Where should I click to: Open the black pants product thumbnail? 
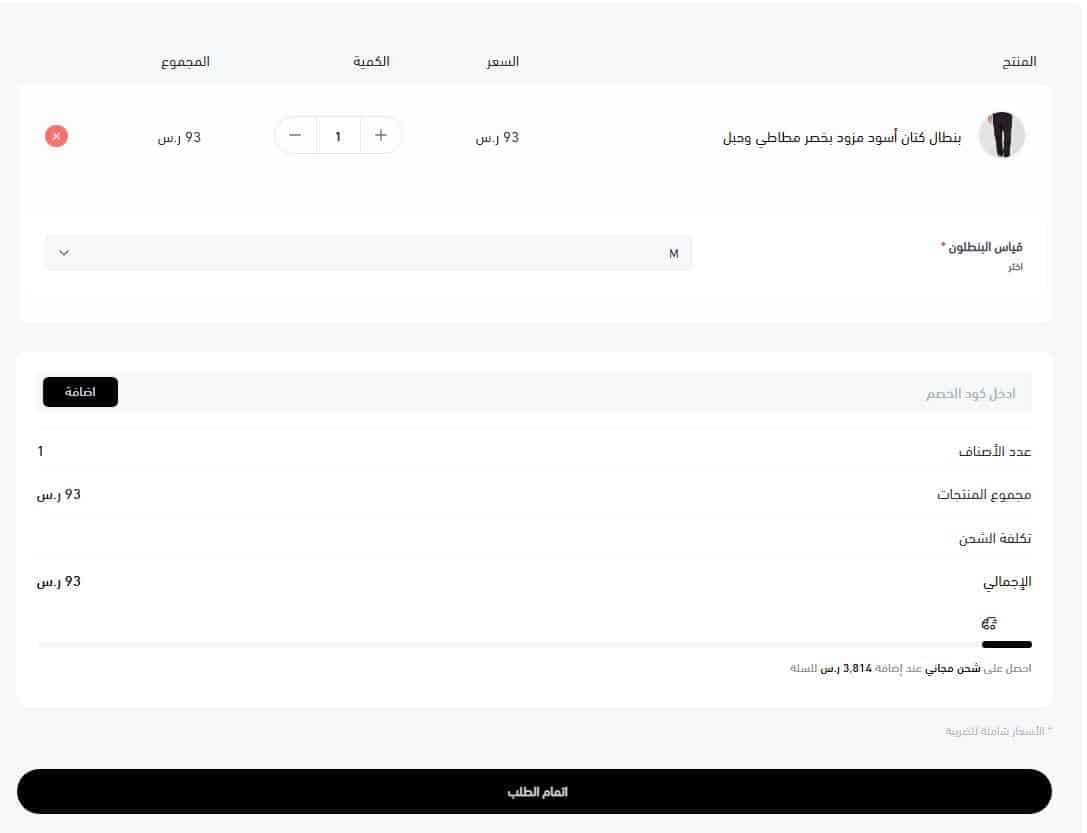point(1002,134)
